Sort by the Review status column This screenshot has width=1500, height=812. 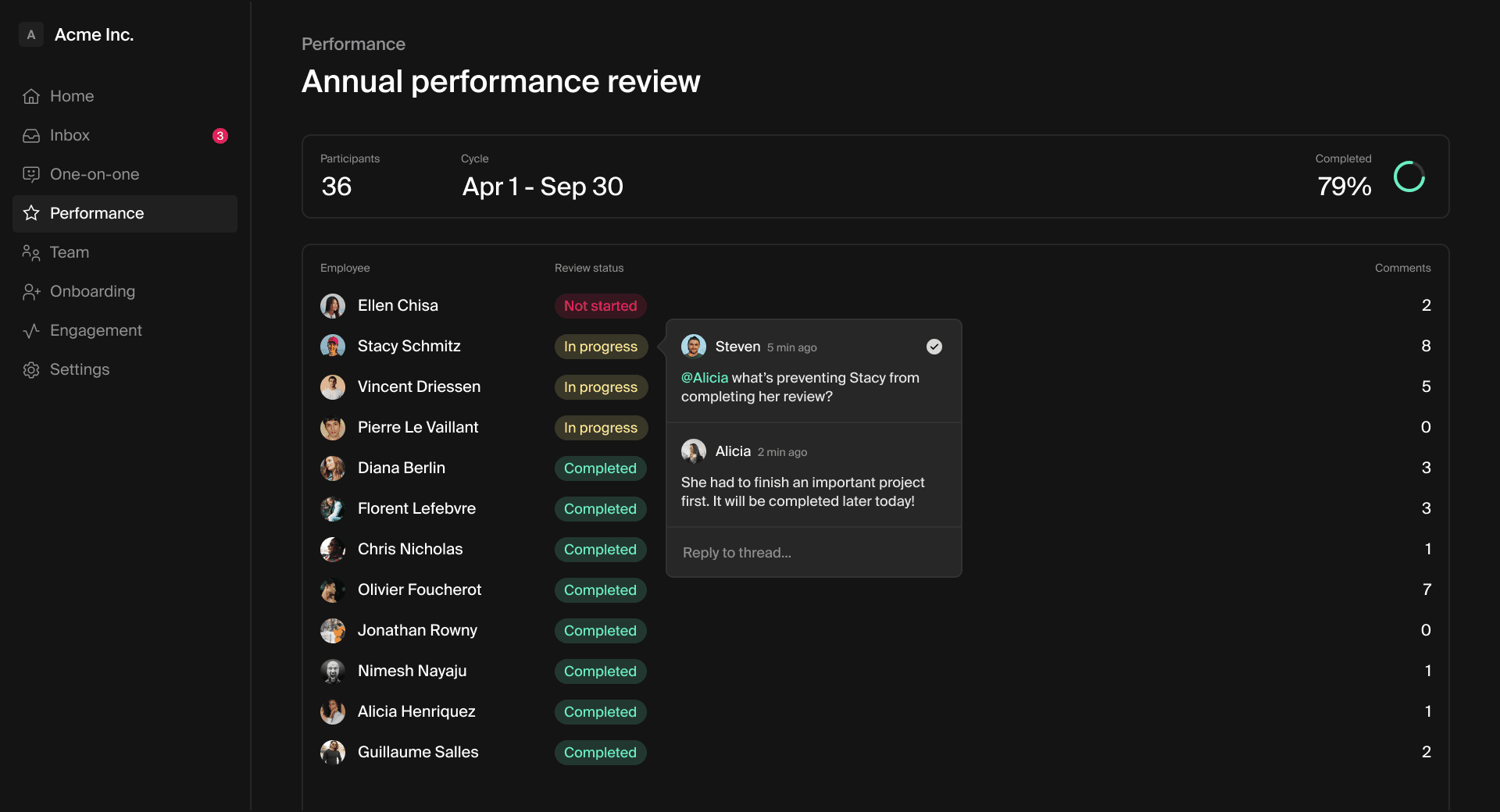pos(588,268)
